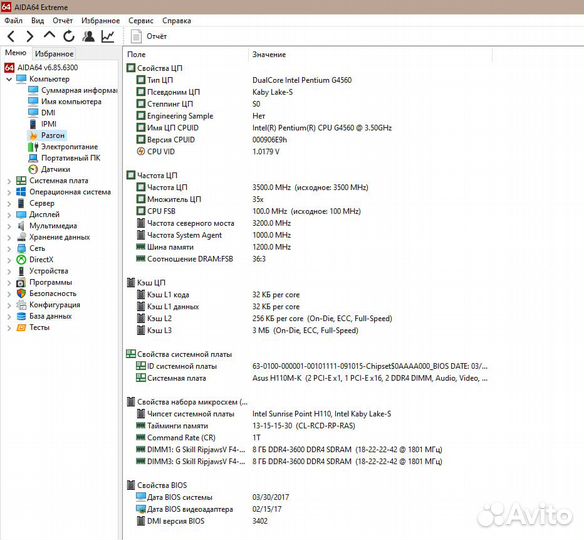Screen dimensions: 584x540
Task: Switch to the Меню tab
Action: (x=16, y=53)
